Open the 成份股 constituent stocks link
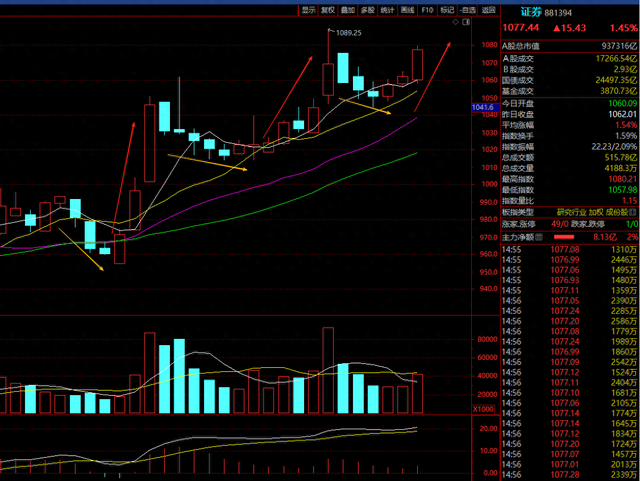This screenshot has height=481, width=640. point(617,212)
